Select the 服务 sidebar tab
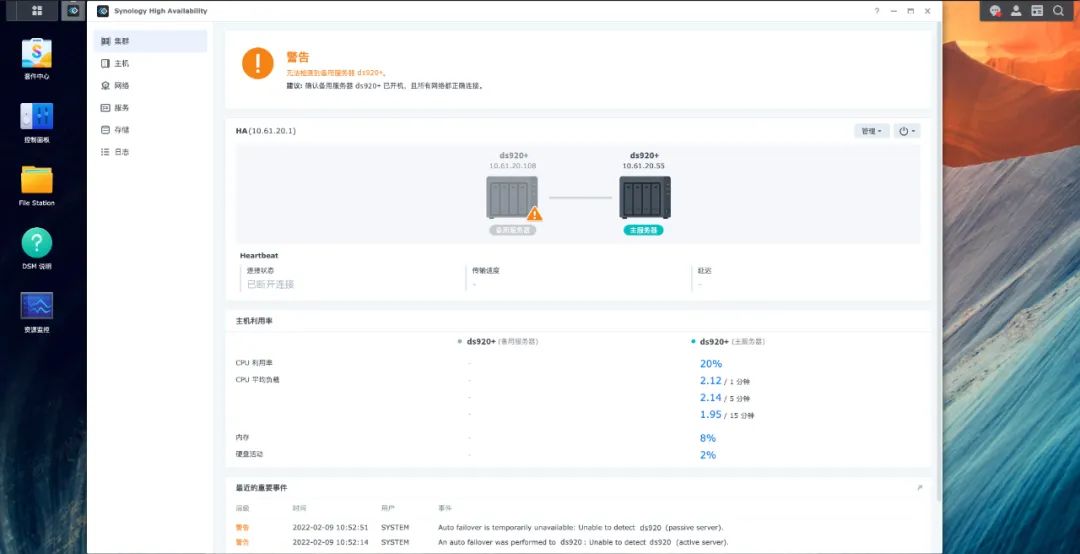This screenshot has height=554, width=1080. coord(150,107)
